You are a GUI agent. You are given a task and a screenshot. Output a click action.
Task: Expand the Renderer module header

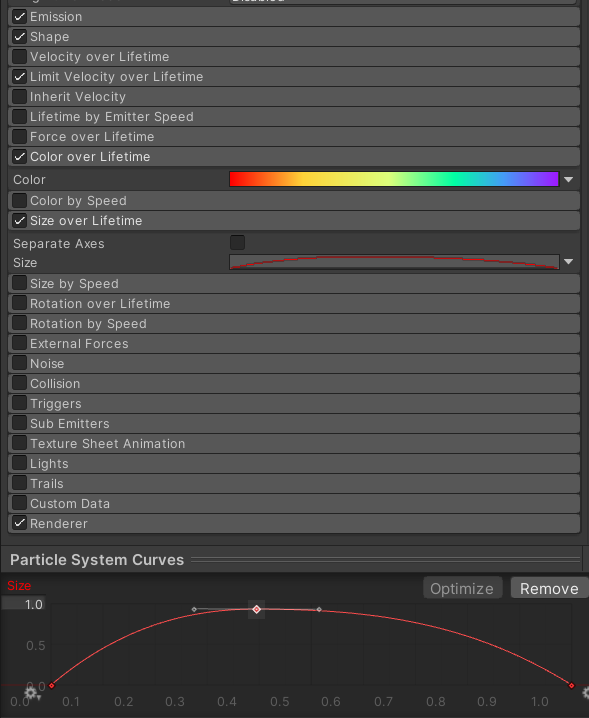[294, 523]
